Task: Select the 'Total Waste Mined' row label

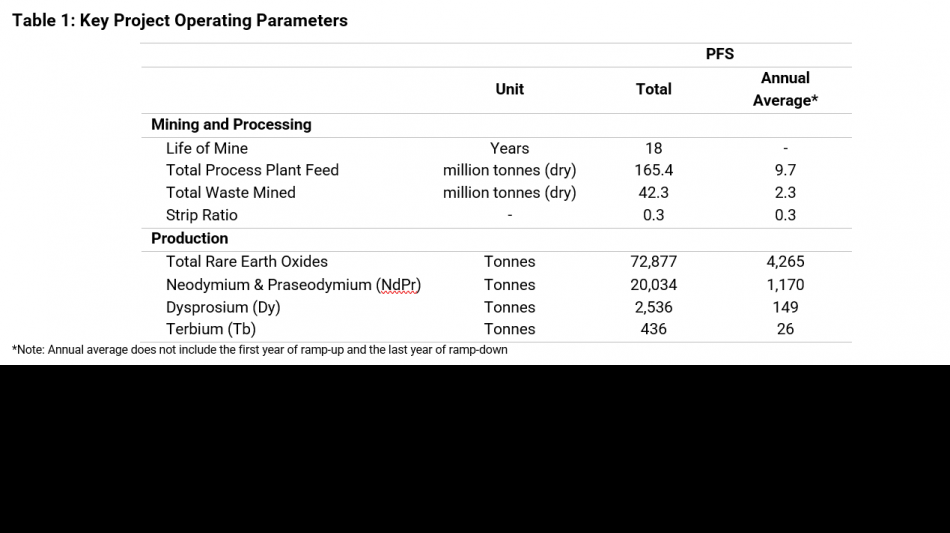Action: tap(231, 192)
